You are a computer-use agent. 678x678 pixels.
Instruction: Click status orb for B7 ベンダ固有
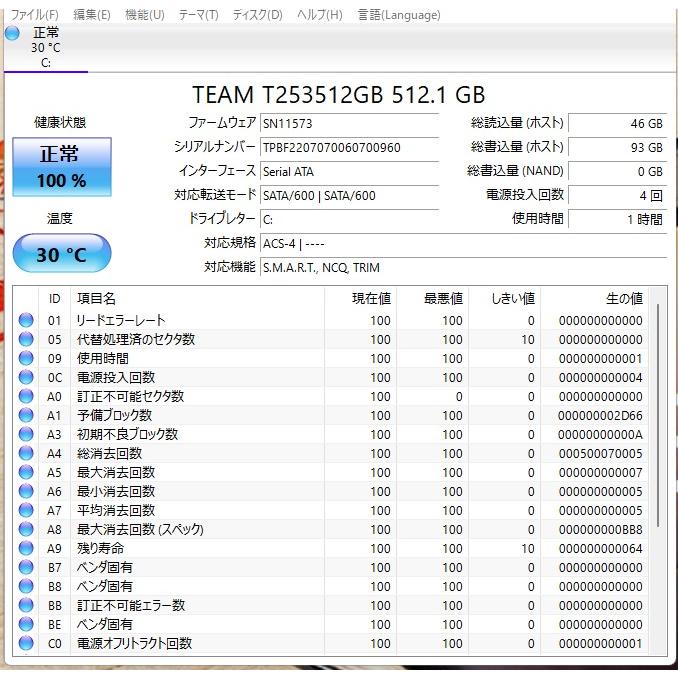click(x=26, y=567)
